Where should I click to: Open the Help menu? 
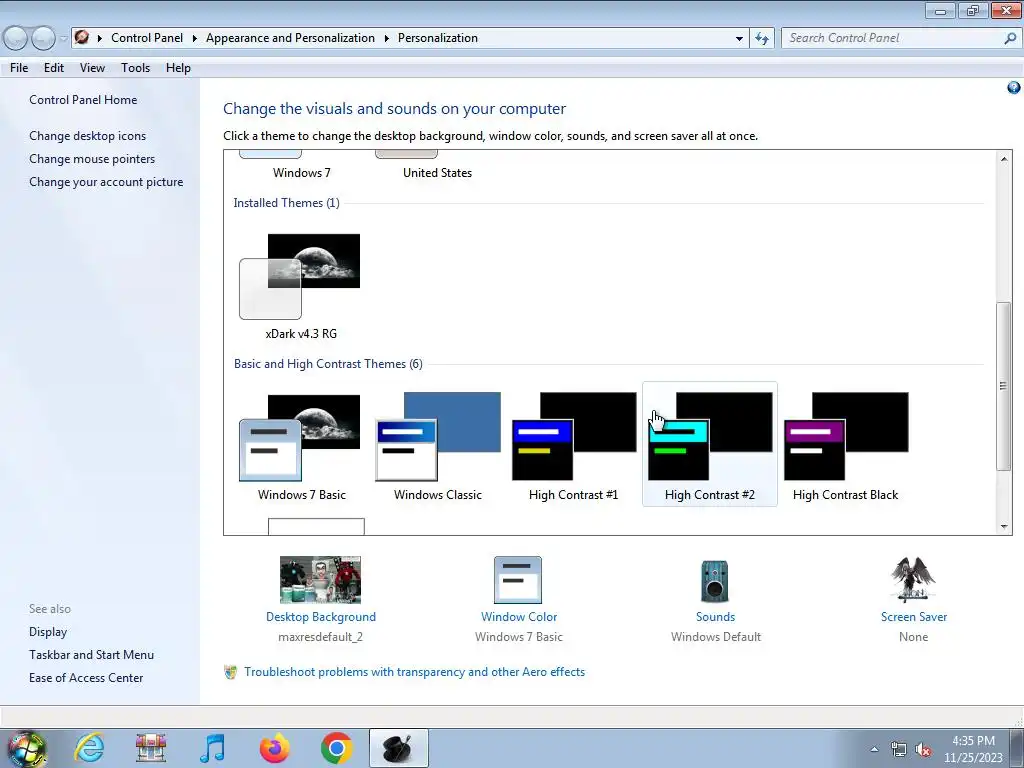coord(178,68)
